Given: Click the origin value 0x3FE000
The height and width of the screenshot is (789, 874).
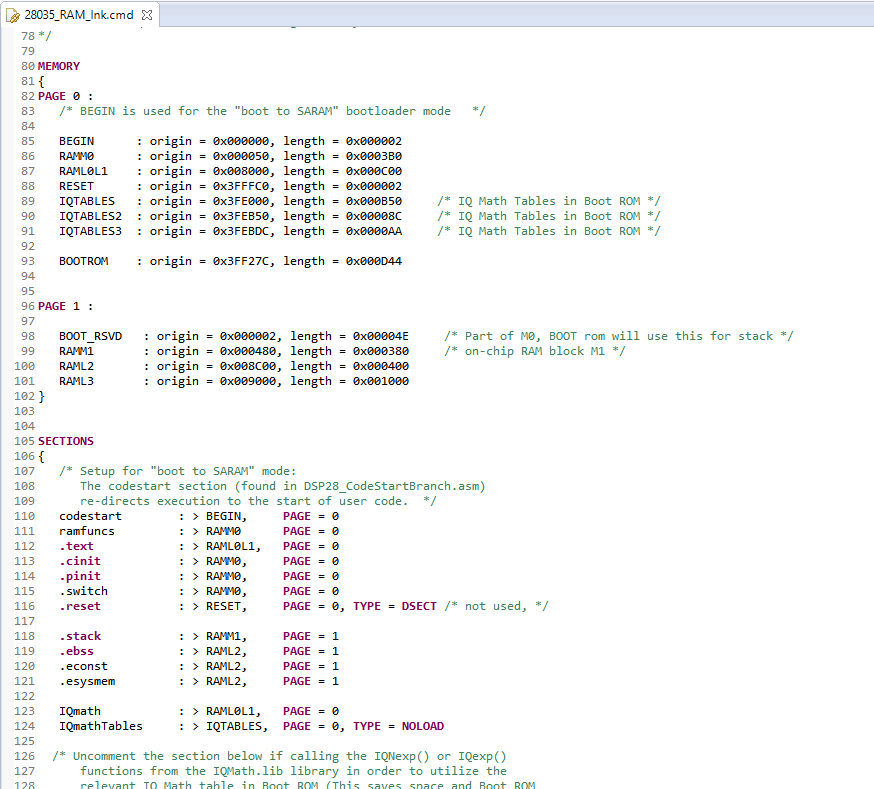Looking at the screenshot, I should click(241, 201).
